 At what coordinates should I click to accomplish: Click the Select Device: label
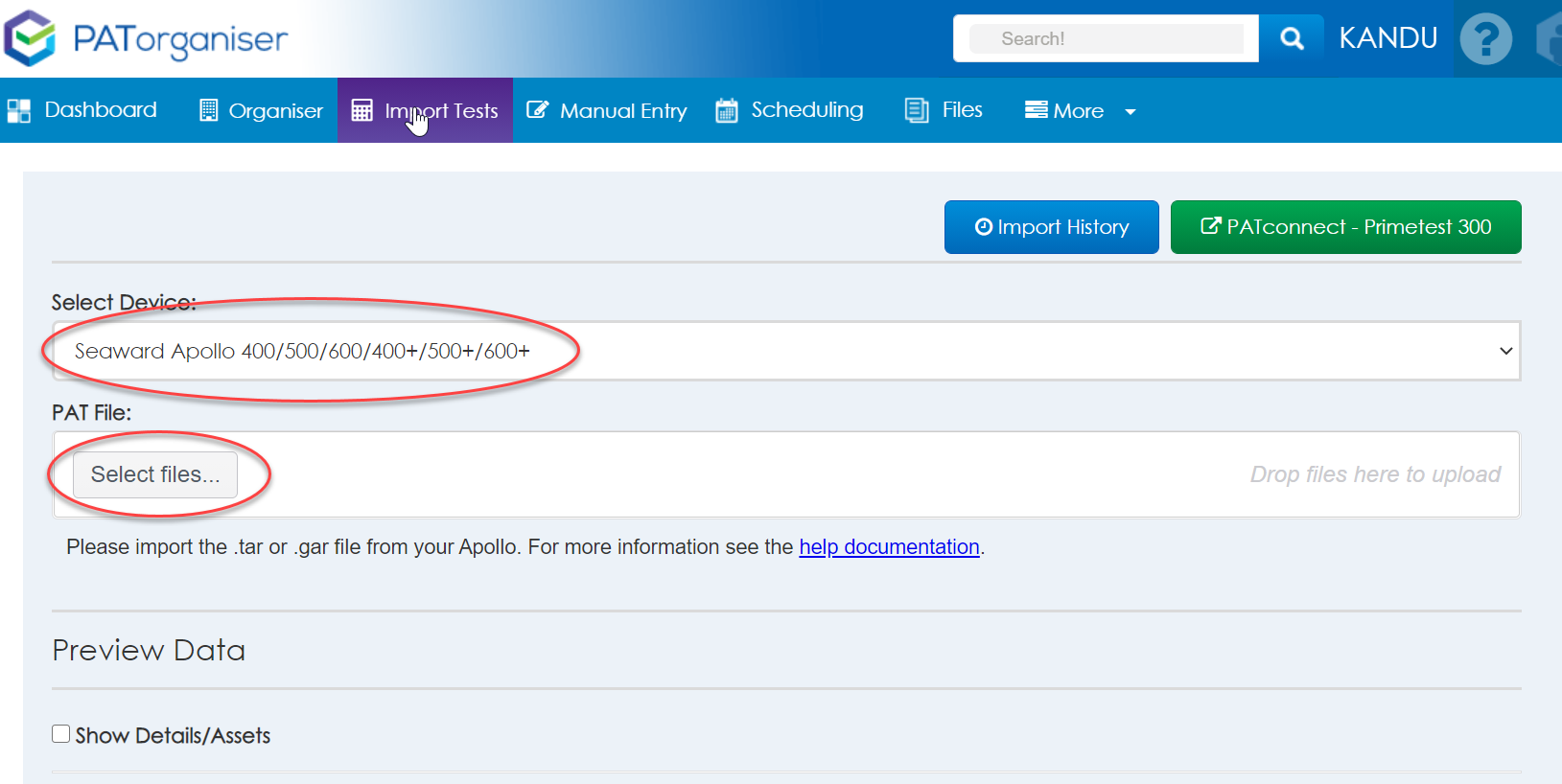click(124, 302)
